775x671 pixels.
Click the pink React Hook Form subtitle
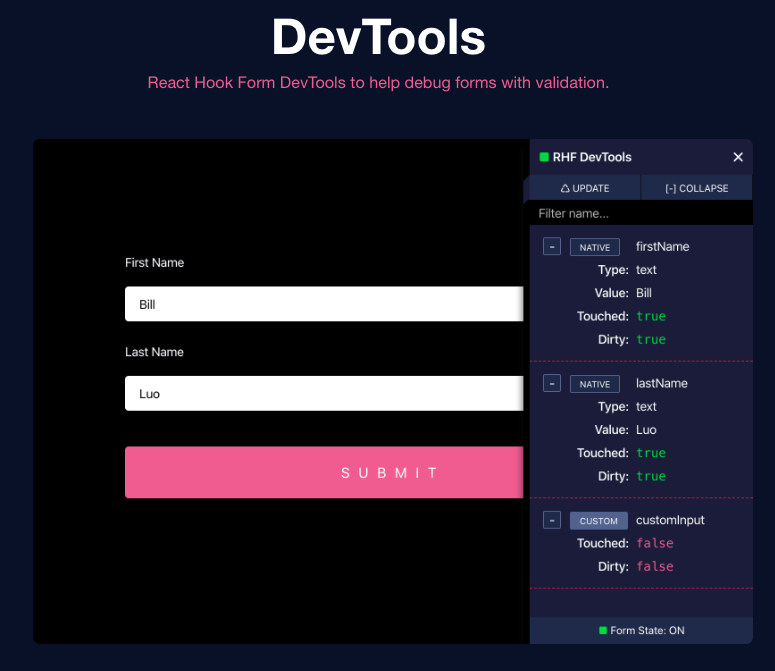(x=378, y=83)
